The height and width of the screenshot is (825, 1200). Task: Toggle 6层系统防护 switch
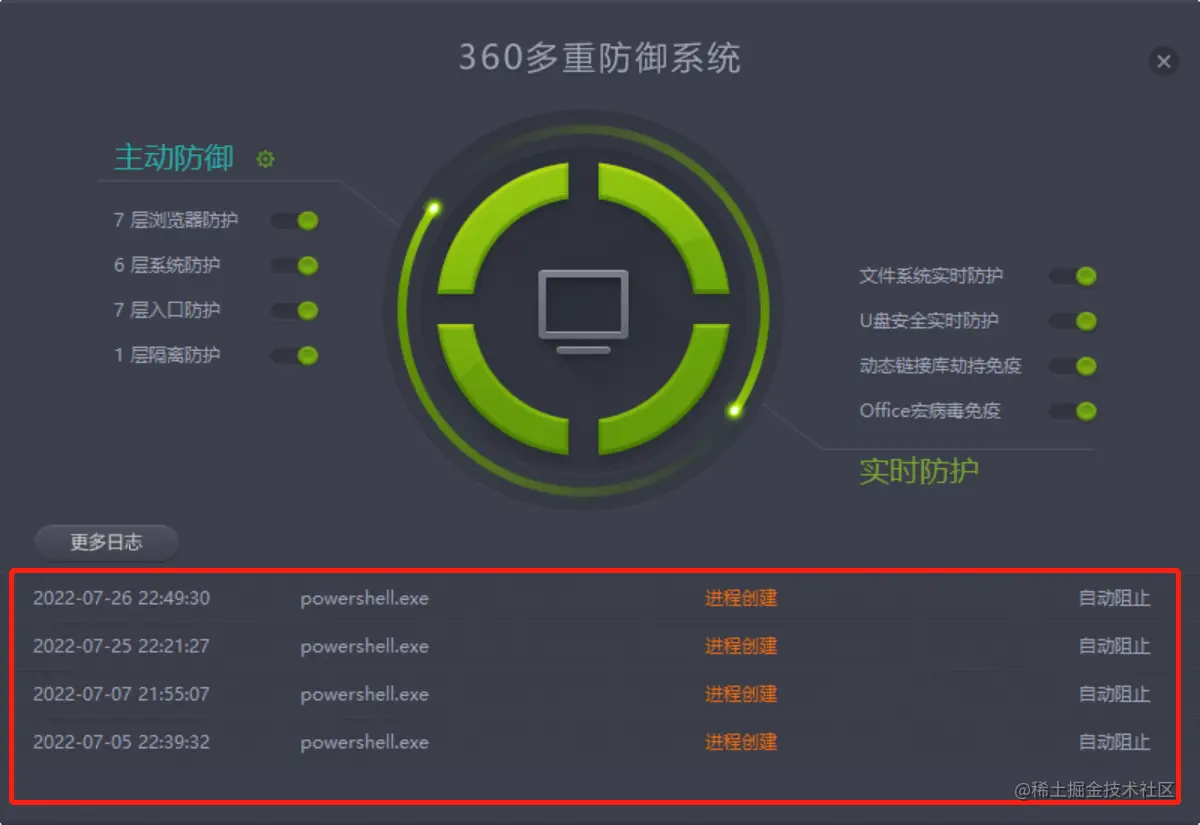coord(295,265)
